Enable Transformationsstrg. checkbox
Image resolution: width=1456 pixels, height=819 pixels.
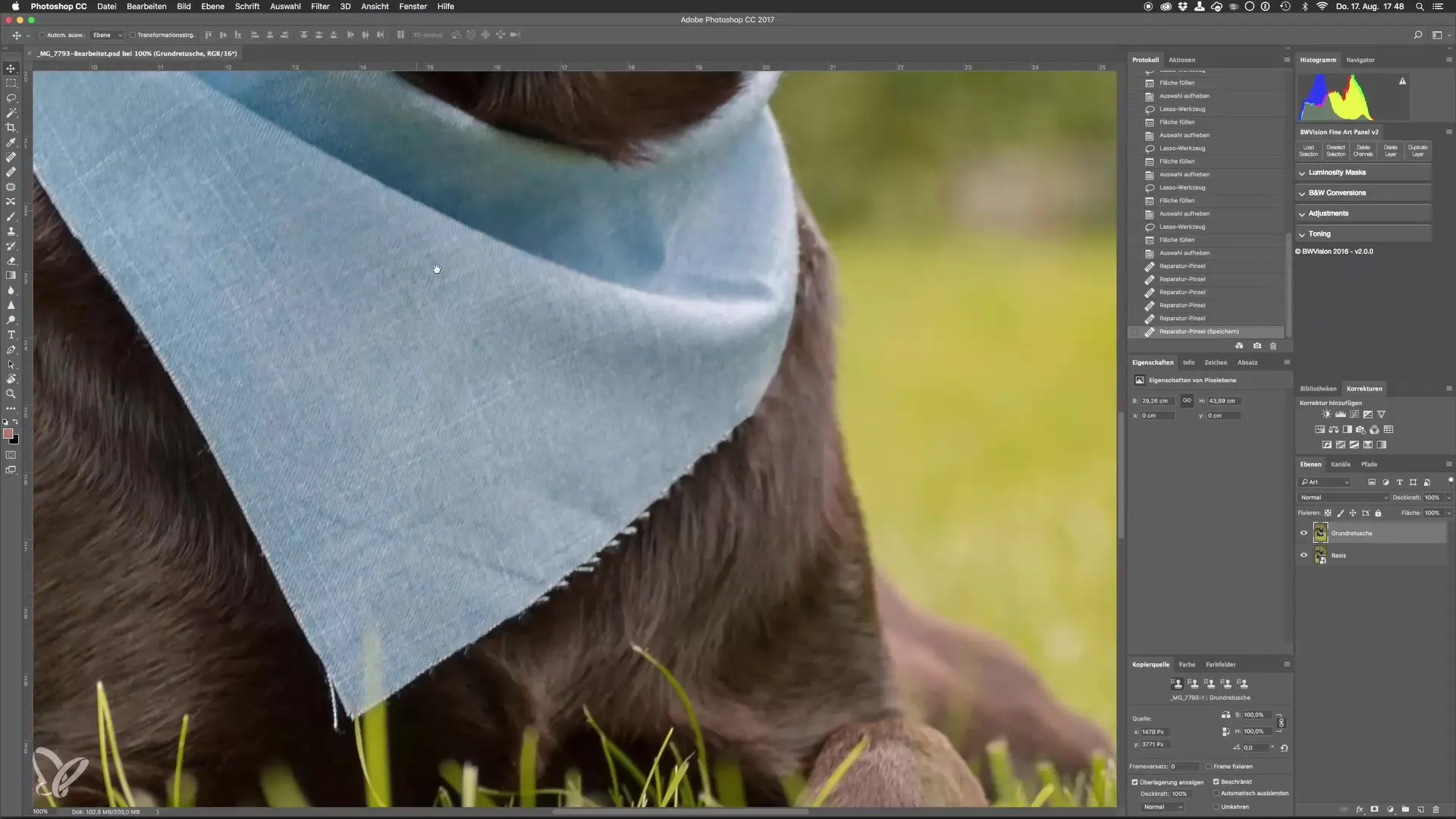pos(133,35)
